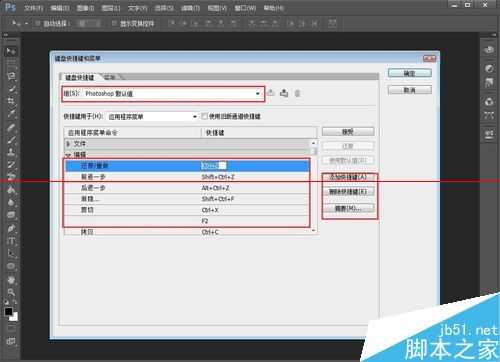Select the Shift+Ctrl+Z shortcut row
500x362 pixels.
click(x=187, y=177)
